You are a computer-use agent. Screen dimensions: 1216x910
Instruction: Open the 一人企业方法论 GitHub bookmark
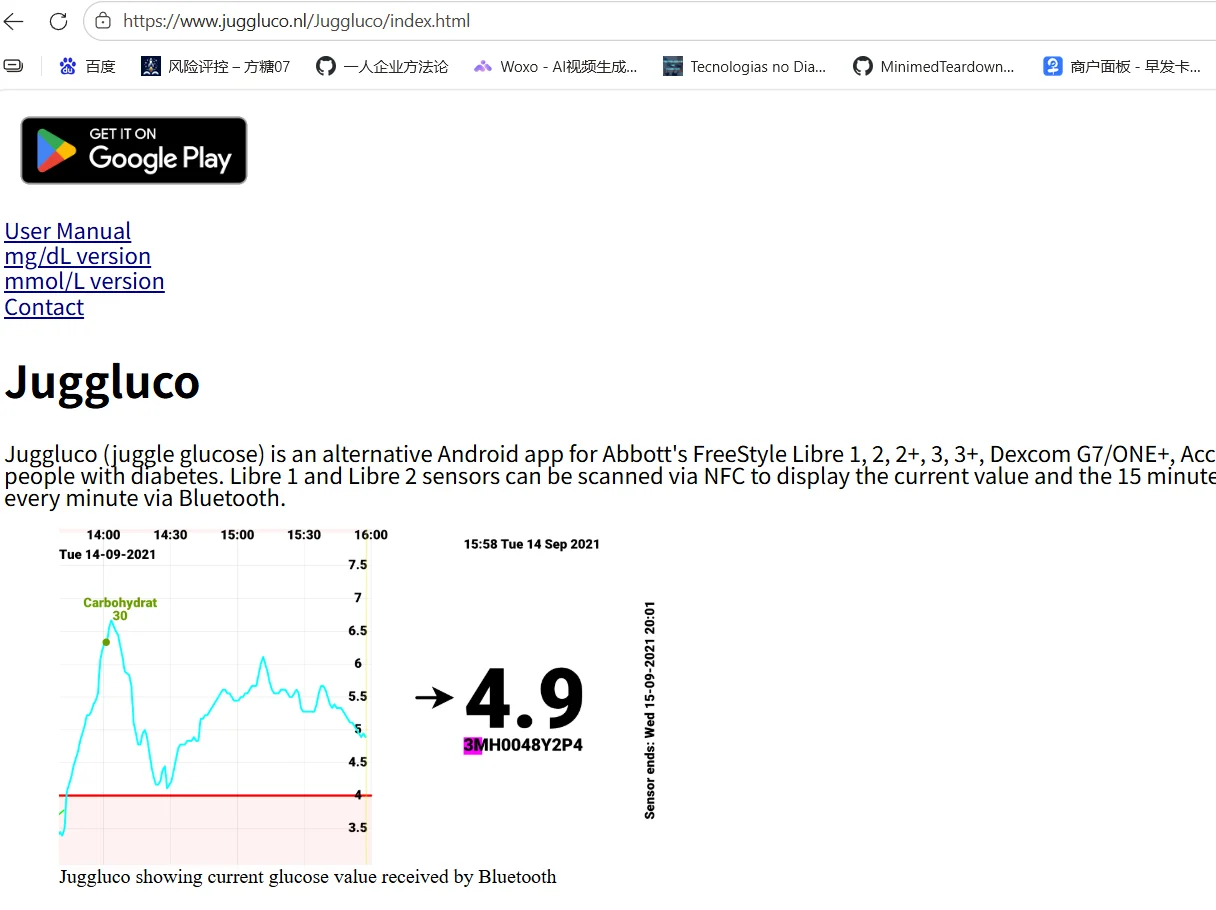(x=382, y=66)
